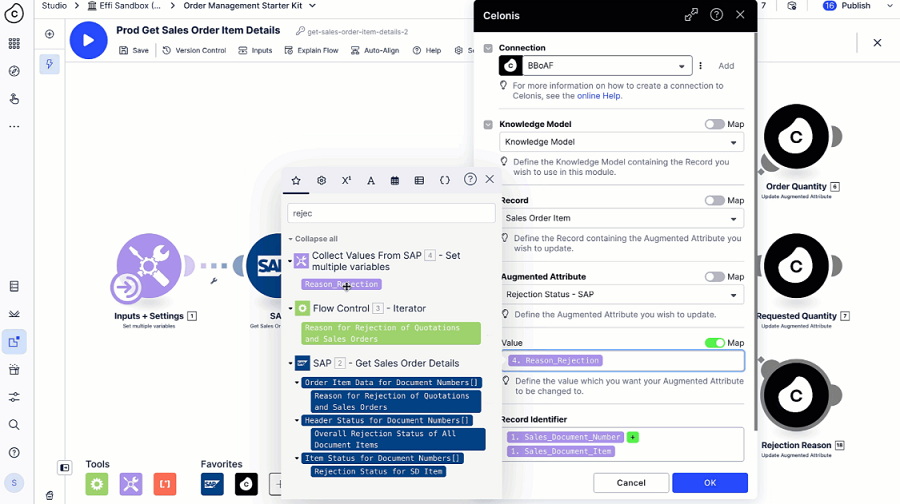Image resolution: width=900 pixels, height=504 pixels.
Task: Click the variable search field containing 'rejec'
Action: tap(391, 213)
